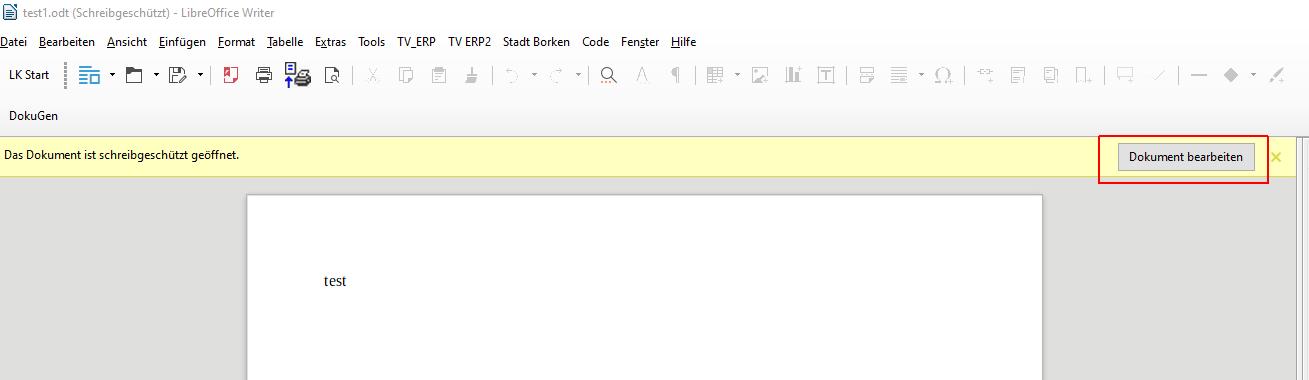Click the DokuGen toolbar button
The width and height of the screenshot is (1309, 380).
tap(33, 116)
